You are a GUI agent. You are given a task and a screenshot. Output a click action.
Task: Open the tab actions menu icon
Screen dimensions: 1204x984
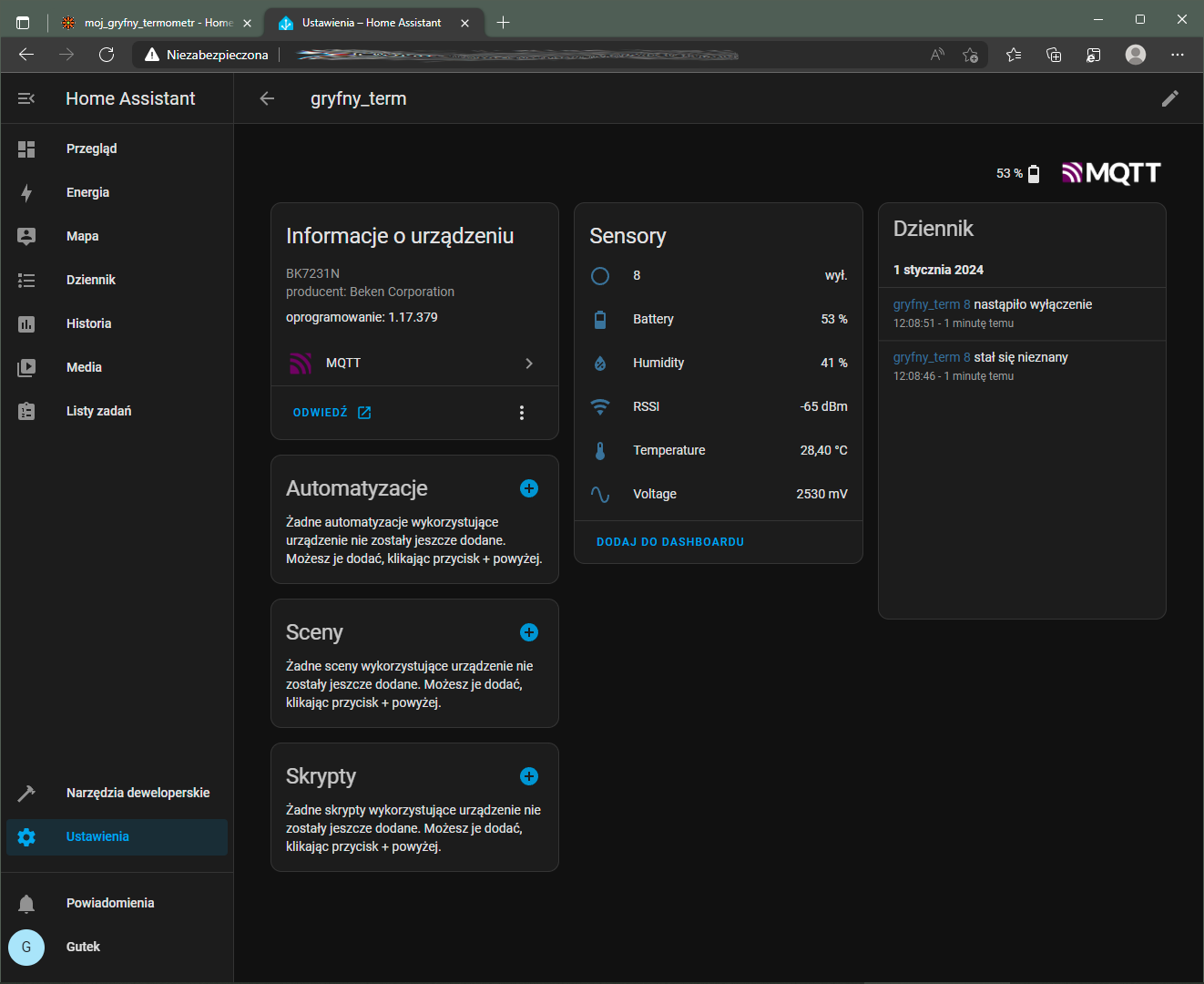coord(23,23)
